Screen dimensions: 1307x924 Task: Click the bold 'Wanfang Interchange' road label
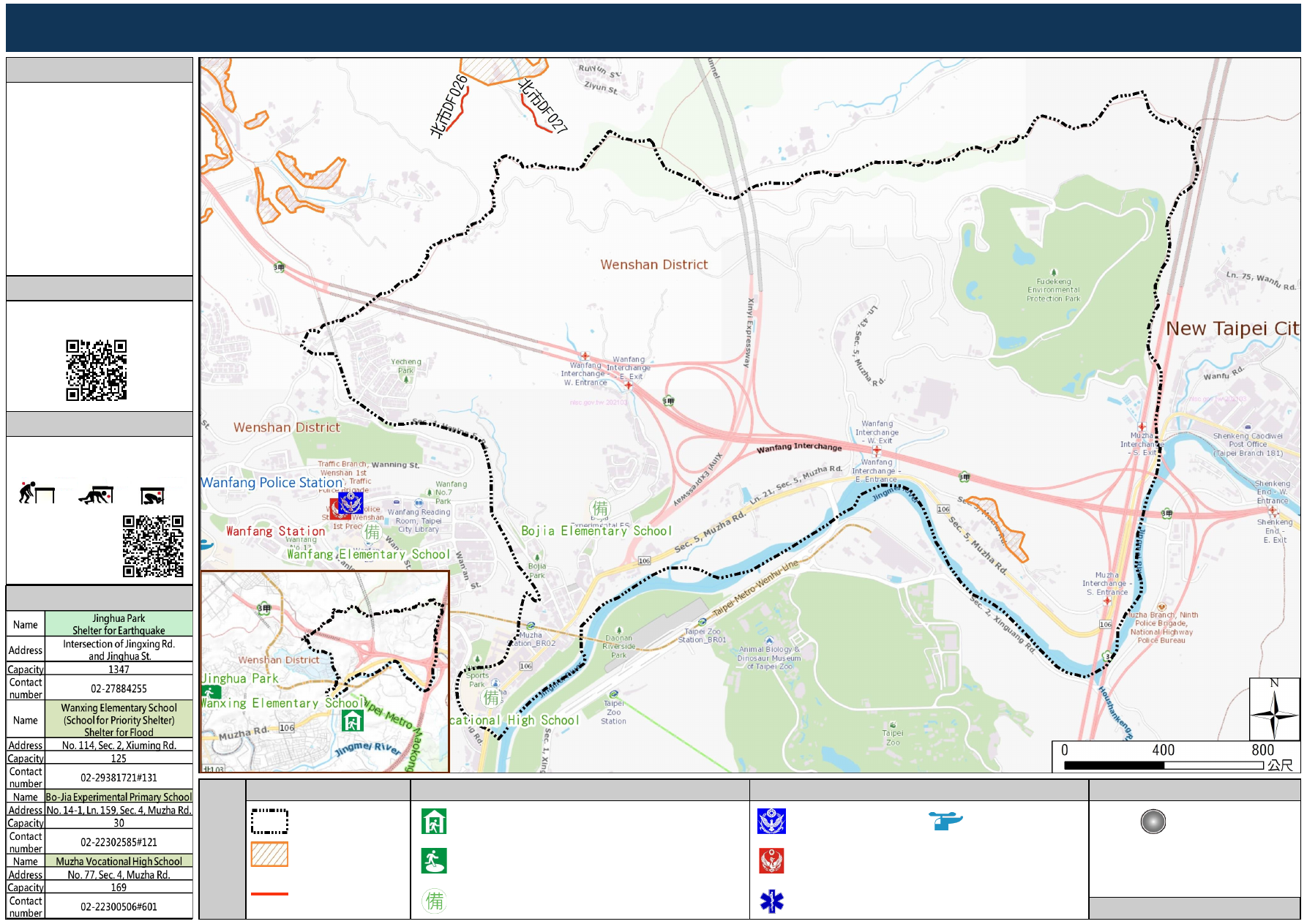click(799, 447)
